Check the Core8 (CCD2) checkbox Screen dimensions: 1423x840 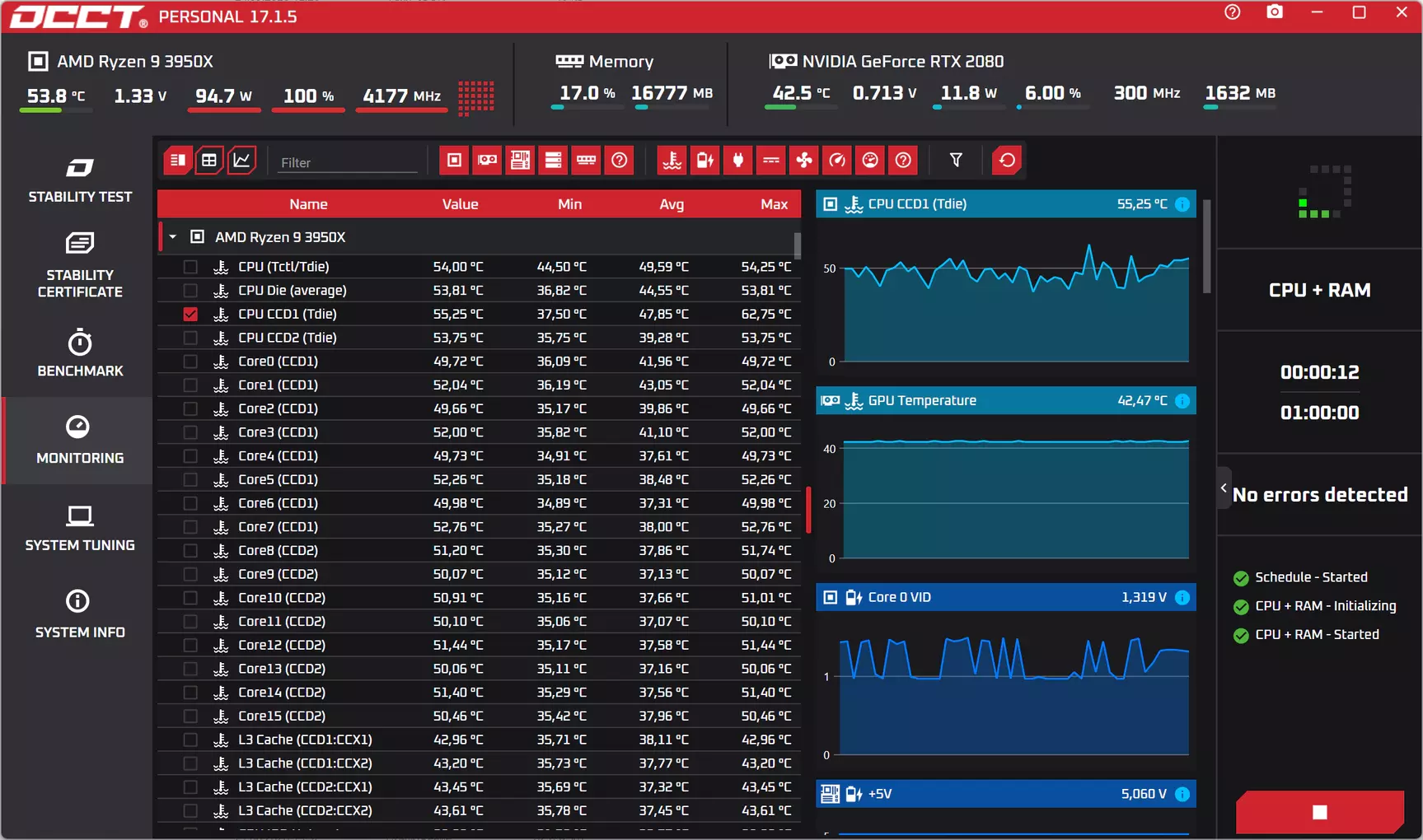coord(190,551)
